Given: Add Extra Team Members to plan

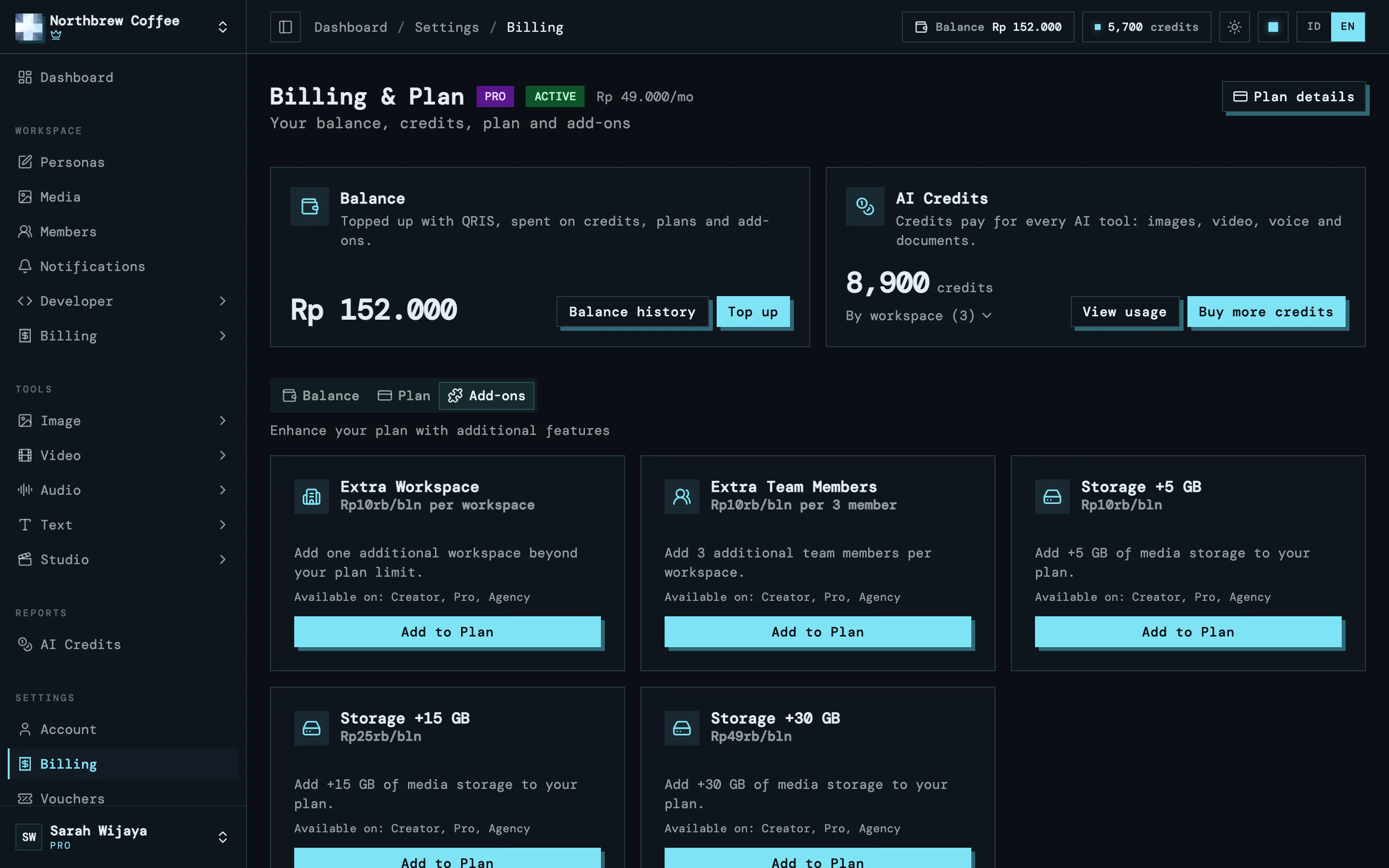Looking at the screenshot, I should click(817, 632).
